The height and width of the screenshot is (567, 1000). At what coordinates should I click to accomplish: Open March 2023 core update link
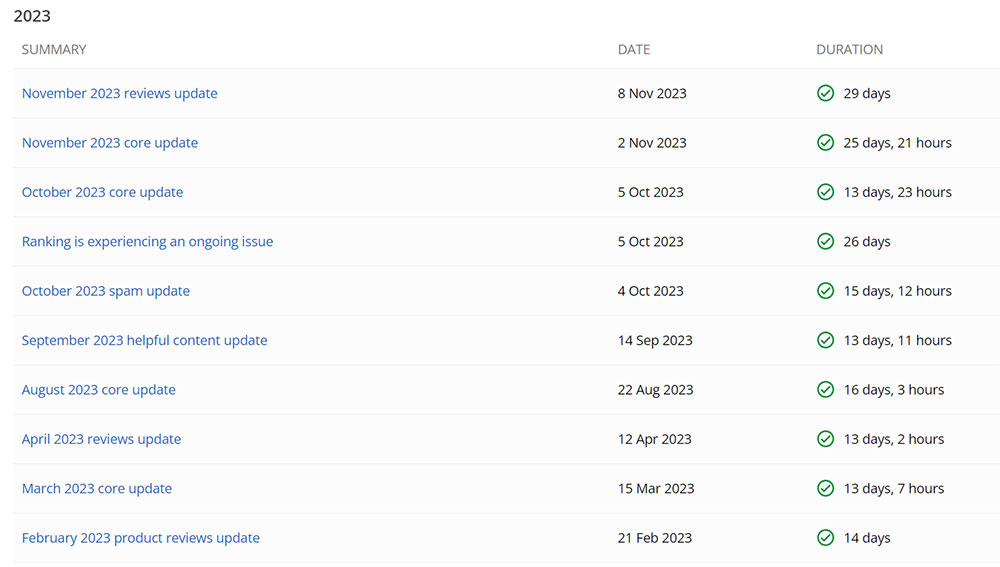(97, 489)
